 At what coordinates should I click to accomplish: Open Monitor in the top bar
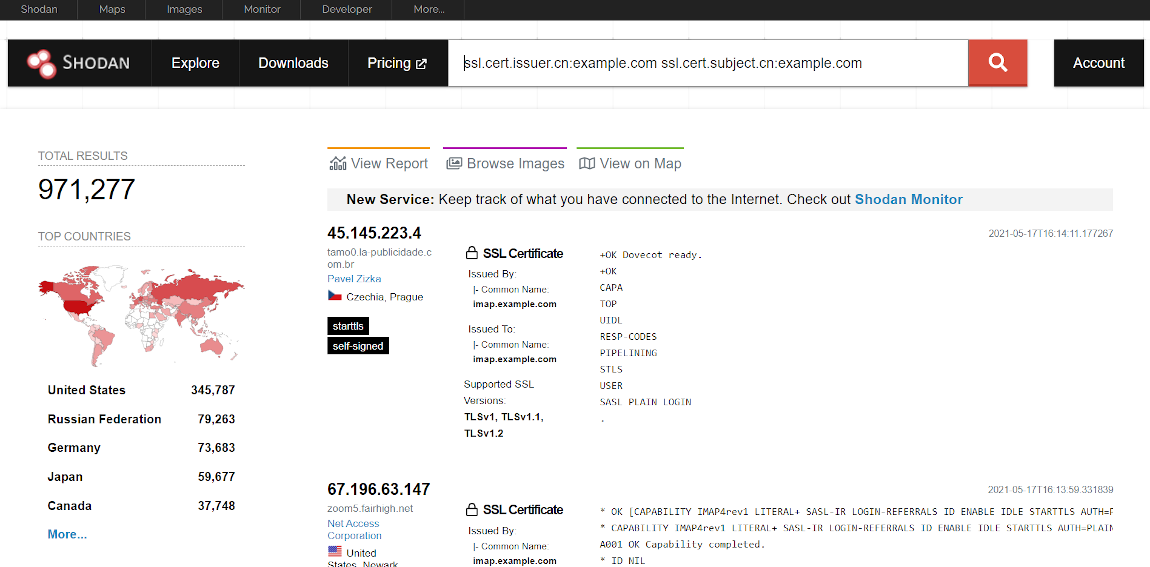263,10
